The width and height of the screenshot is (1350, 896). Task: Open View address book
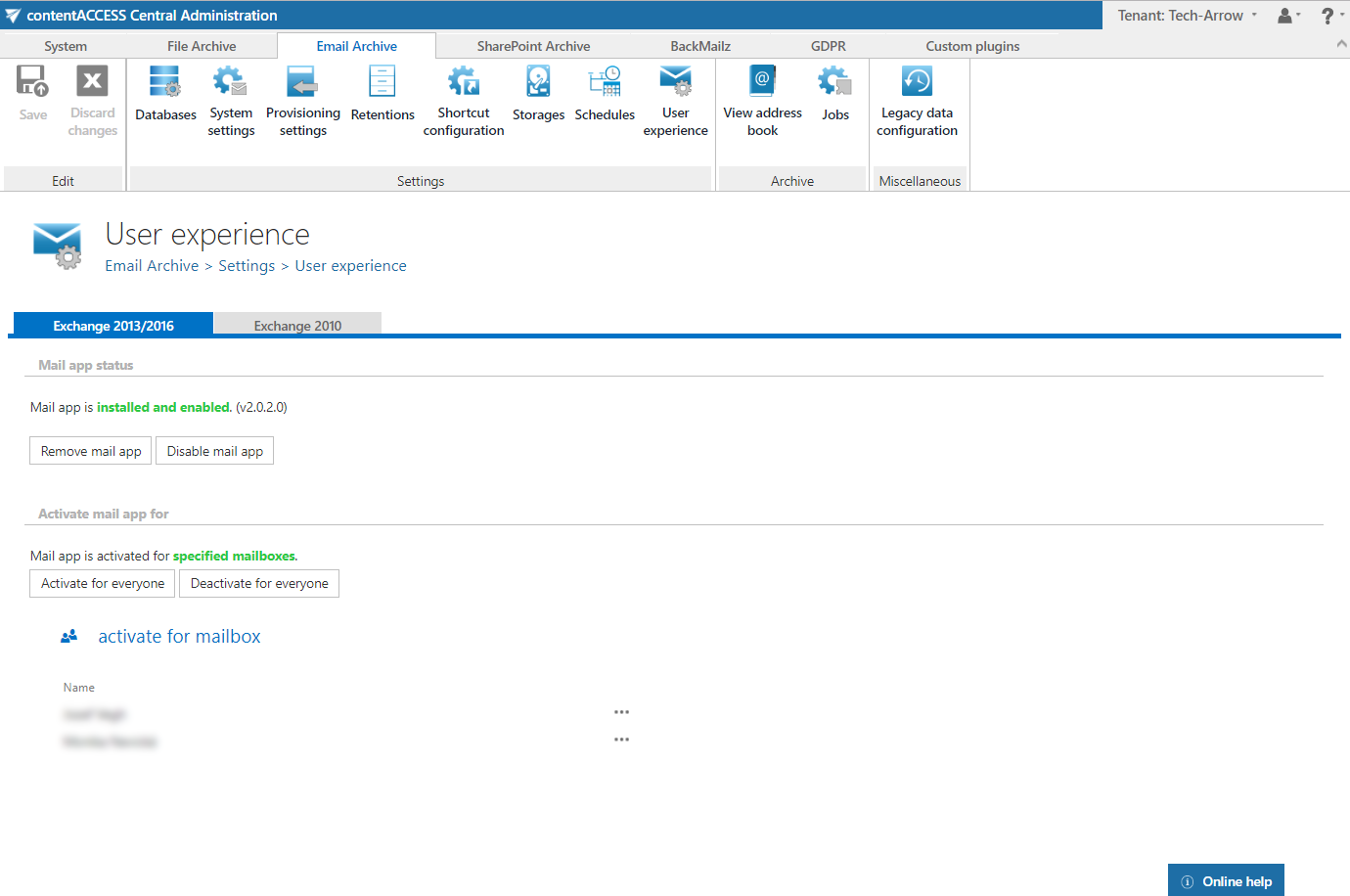point(762,102)
